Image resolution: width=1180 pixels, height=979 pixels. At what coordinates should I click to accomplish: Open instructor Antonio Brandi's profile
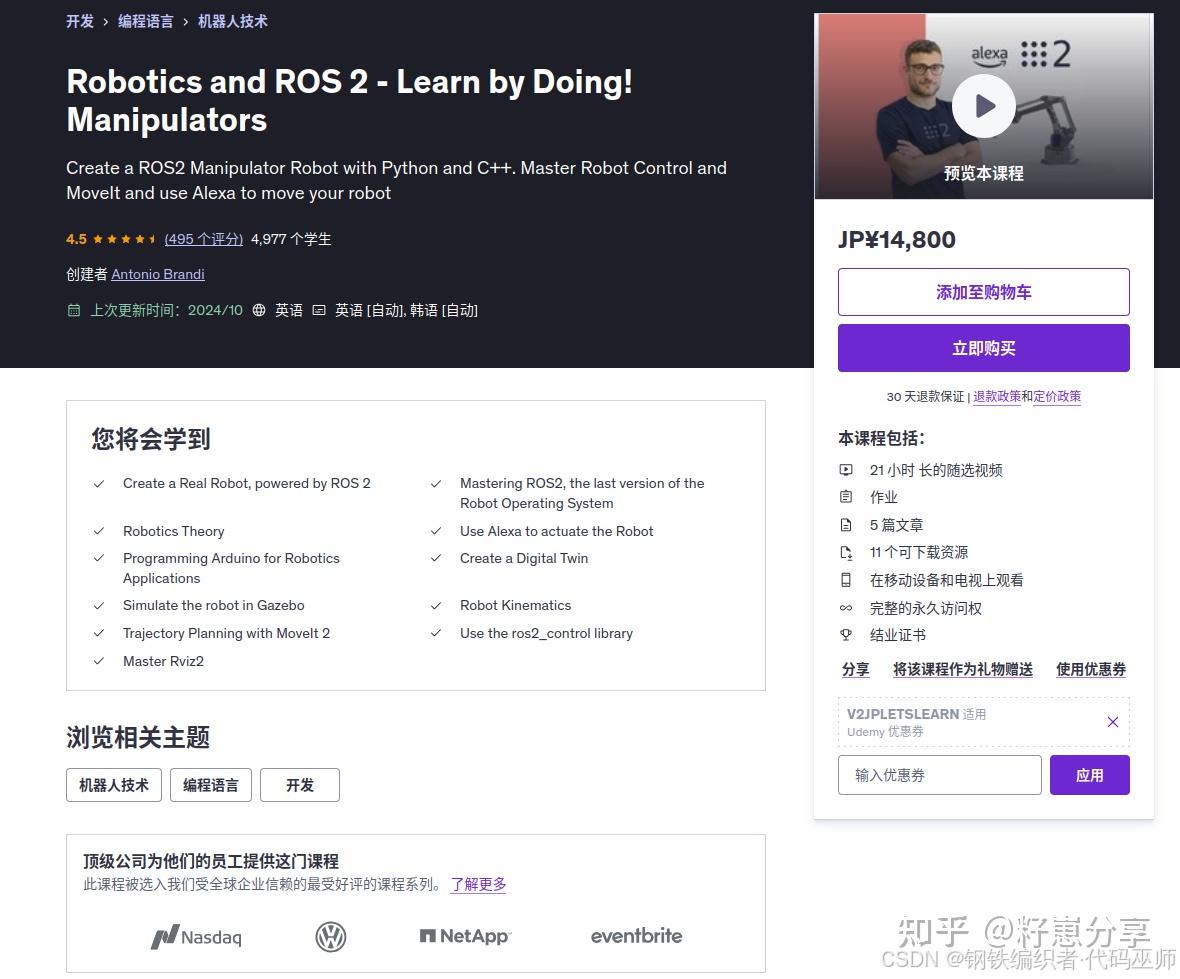(x=157, y=274)
